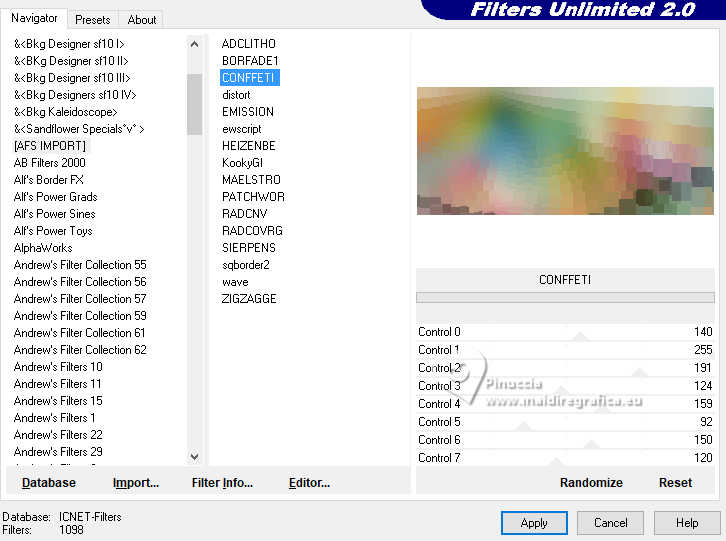The height and width of the screenshot is (541, 726).
Task: Select Alf's Border FX category
Action: [49, 180]
